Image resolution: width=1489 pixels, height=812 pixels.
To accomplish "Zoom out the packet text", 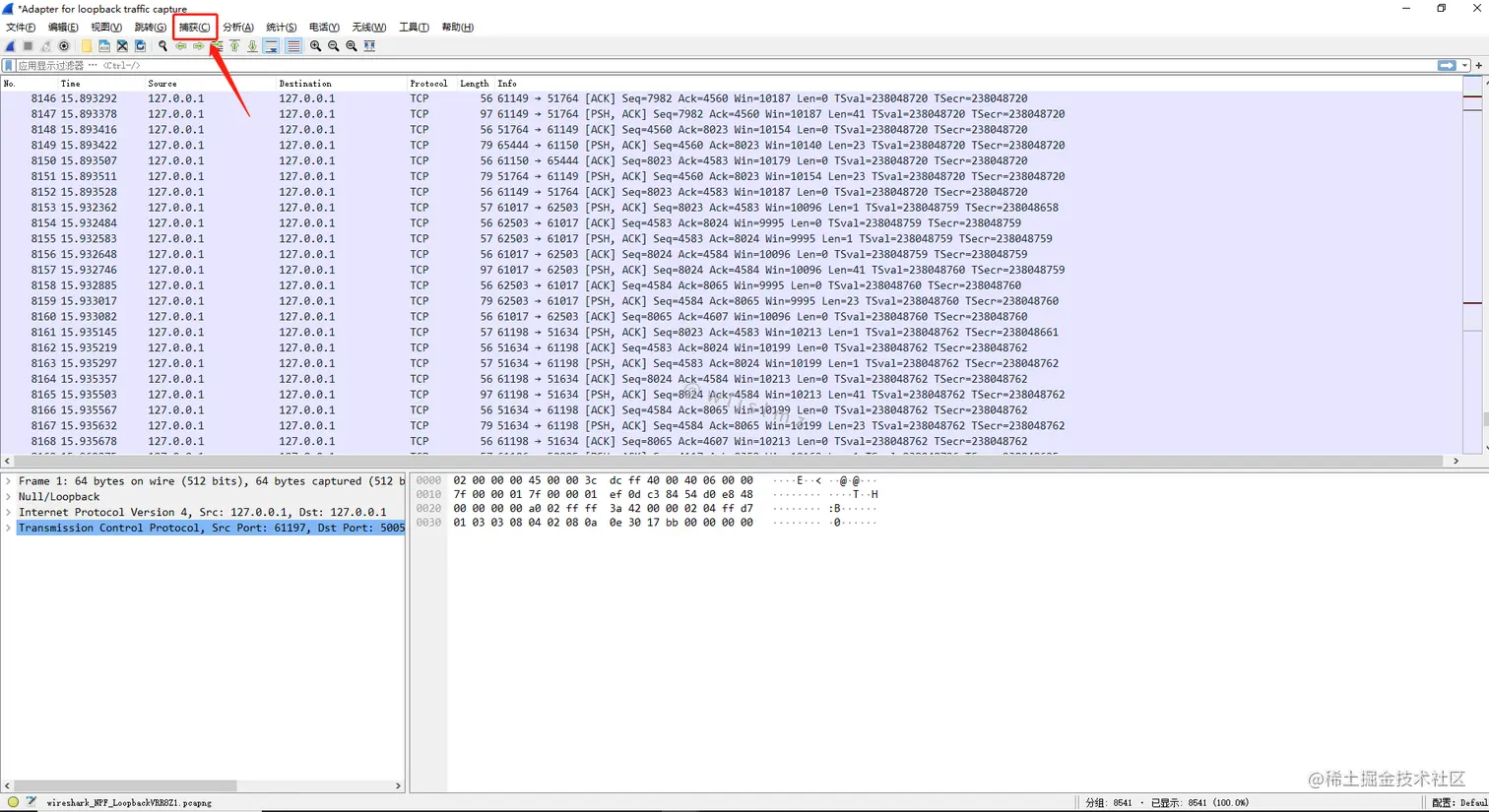I will 333,46.
